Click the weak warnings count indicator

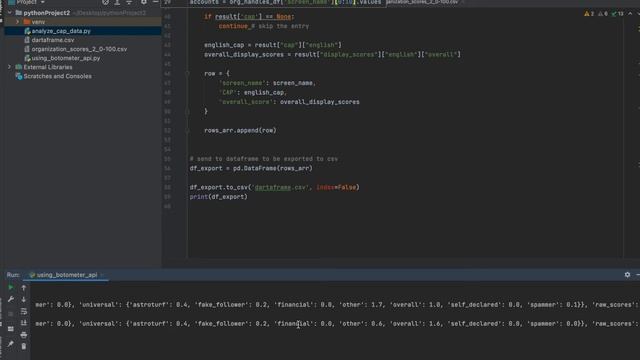[603, 14]
